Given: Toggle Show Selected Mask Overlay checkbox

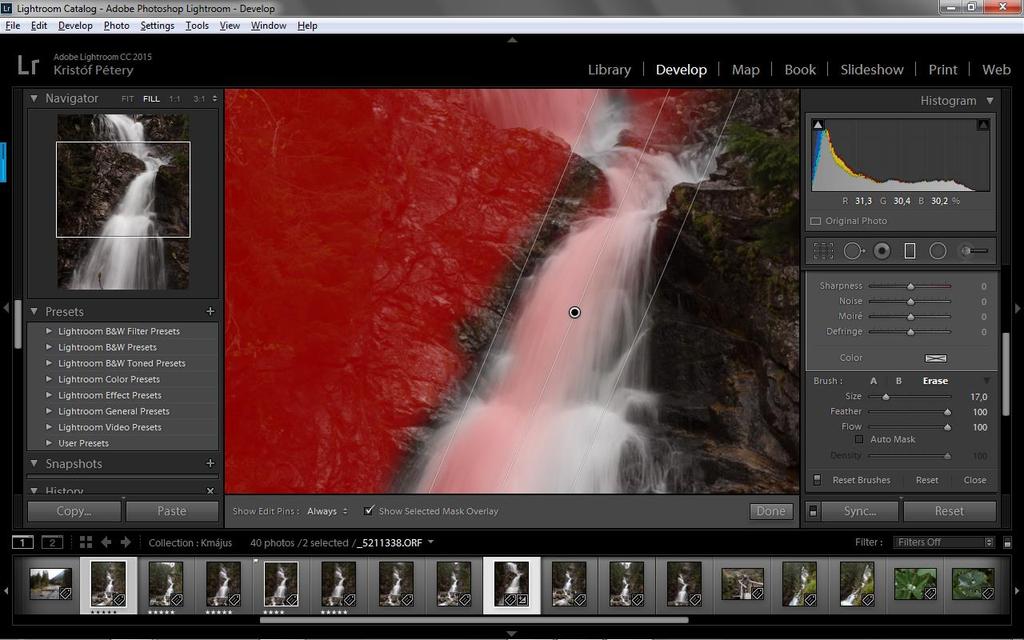Looking at the screenshot, I should point(369,511).
